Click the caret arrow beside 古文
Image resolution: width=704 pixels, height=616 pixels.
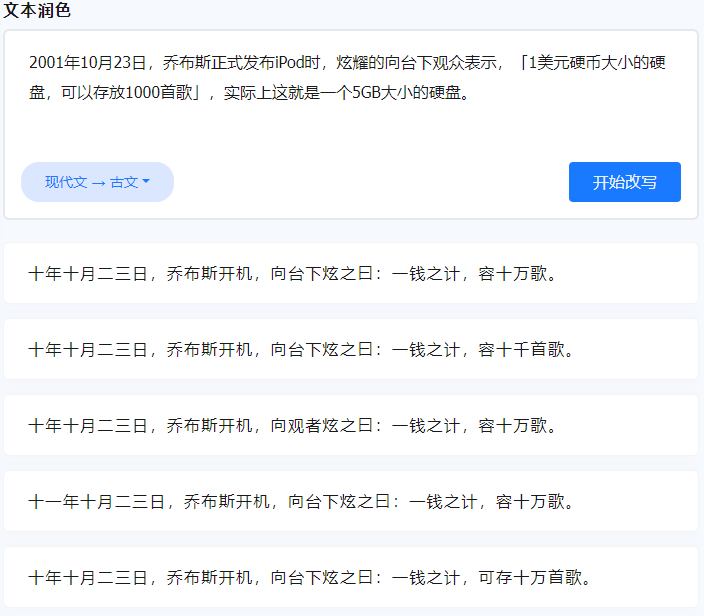click(146, 182)
